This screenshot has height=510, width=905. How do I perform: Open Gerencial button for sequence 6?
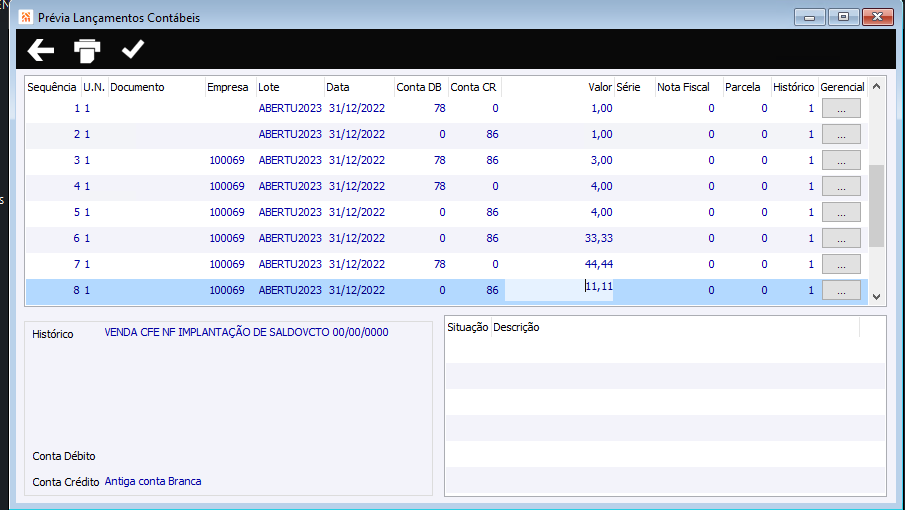(841, 238)
